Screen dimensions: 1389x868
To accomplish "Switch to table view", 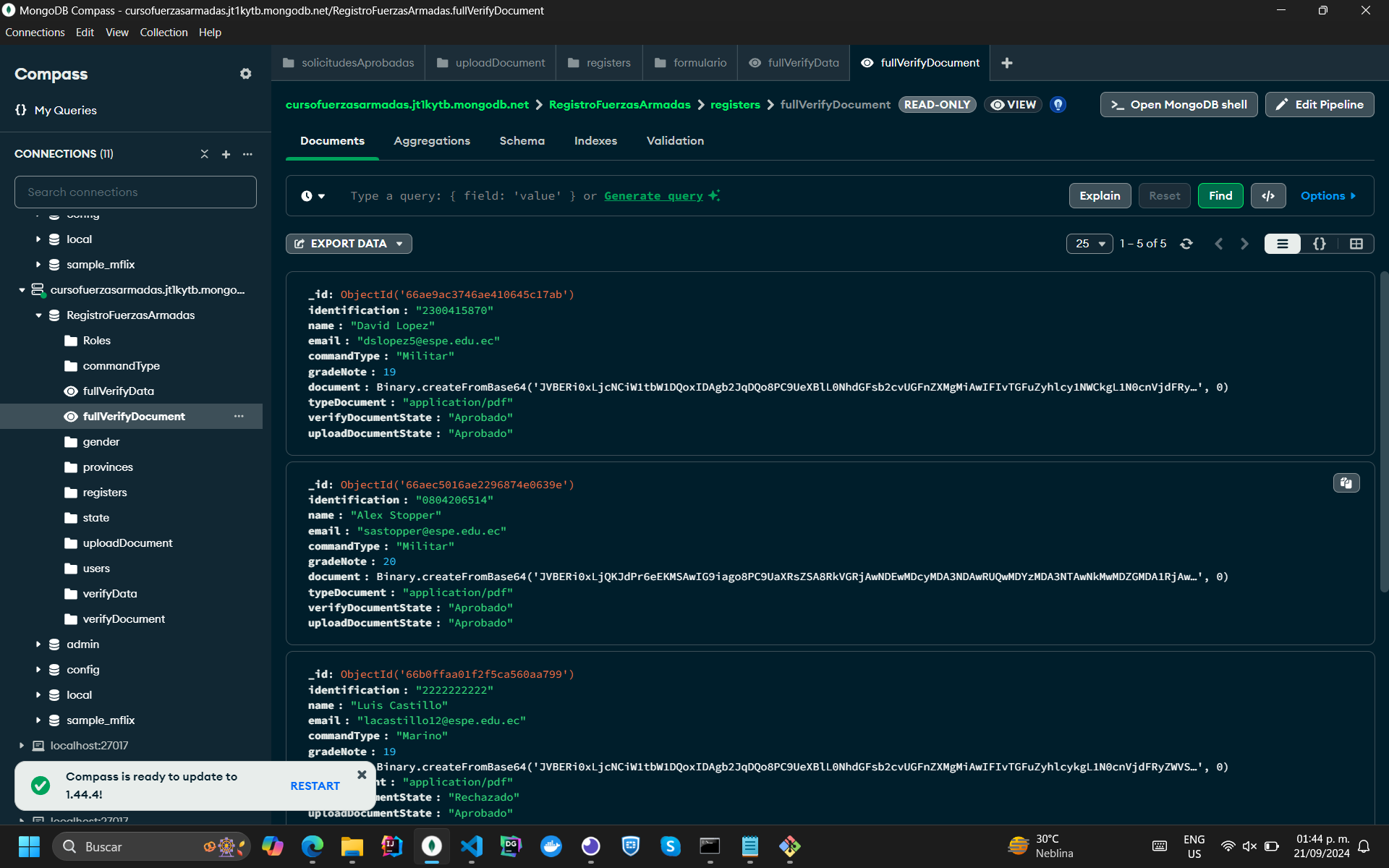I will tap(1356, 244).
